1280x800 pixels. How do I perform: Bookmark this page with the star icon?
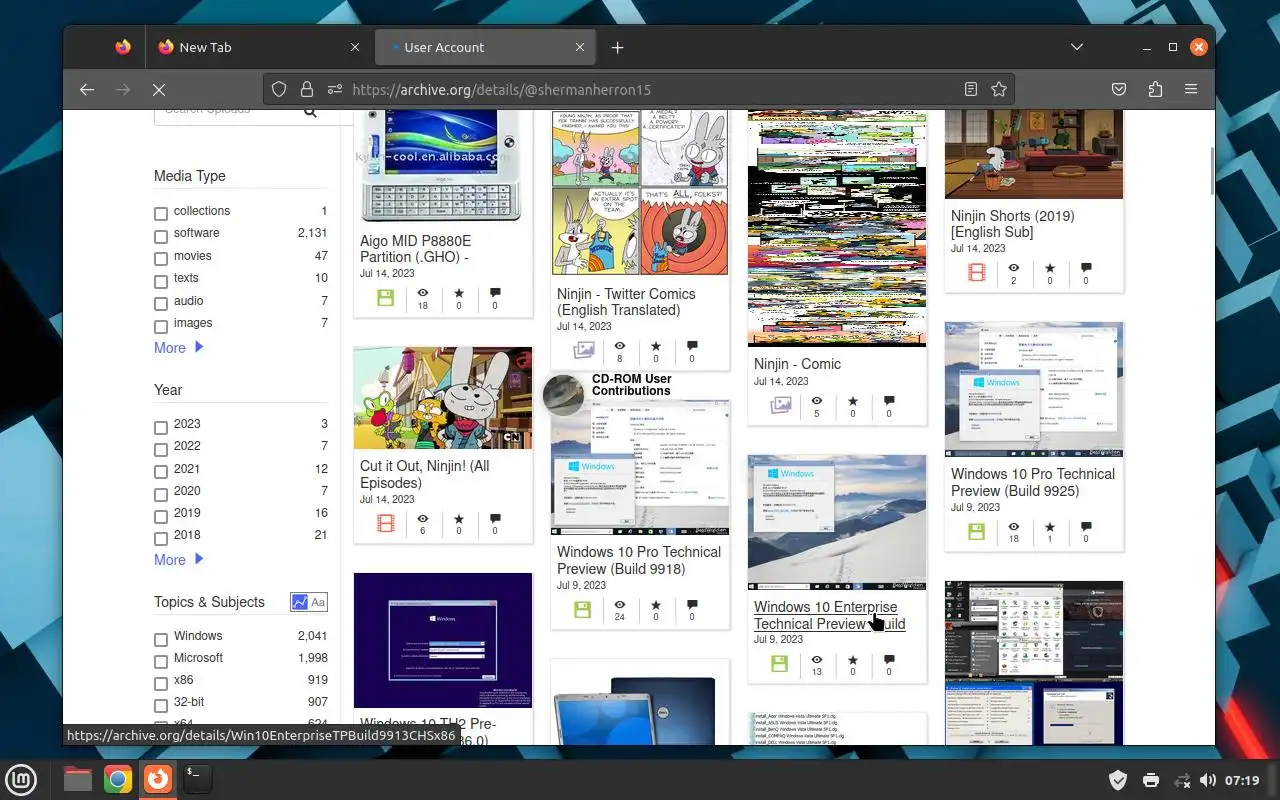pyautogui.click(x=998, y=89)
